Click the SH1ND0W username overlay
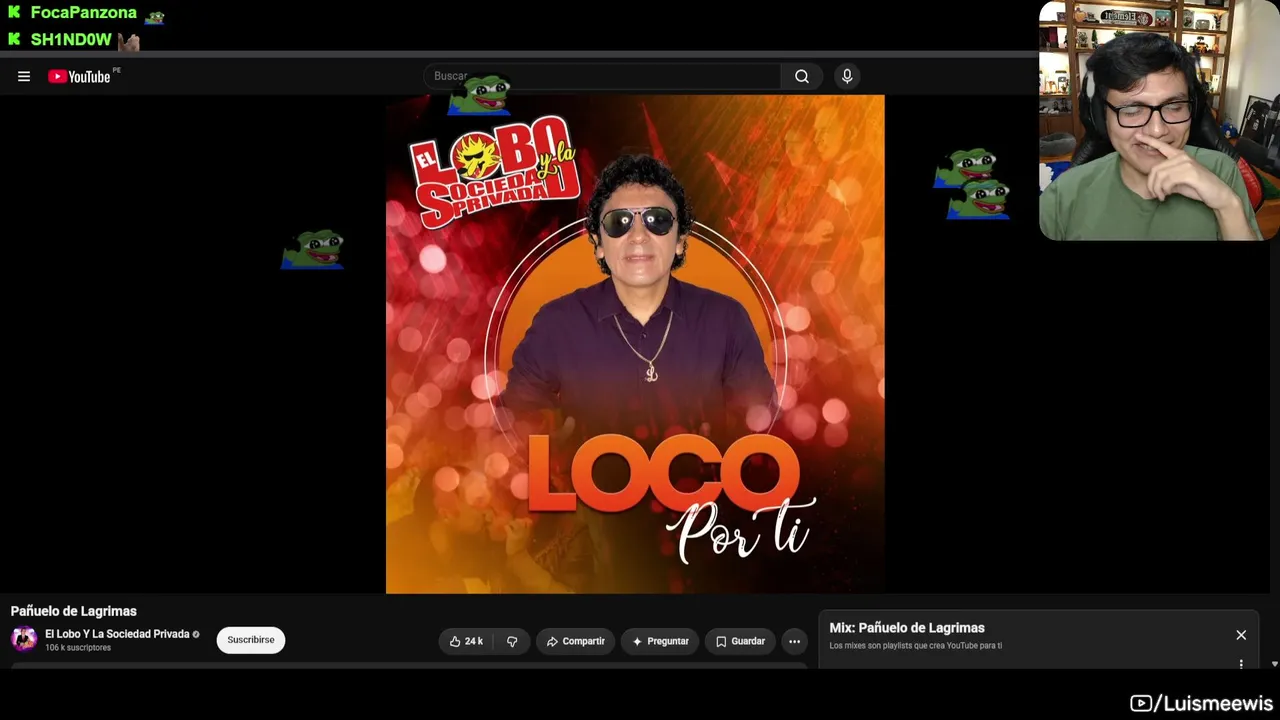Screen dimensions: 1280x720 point(71,40)
